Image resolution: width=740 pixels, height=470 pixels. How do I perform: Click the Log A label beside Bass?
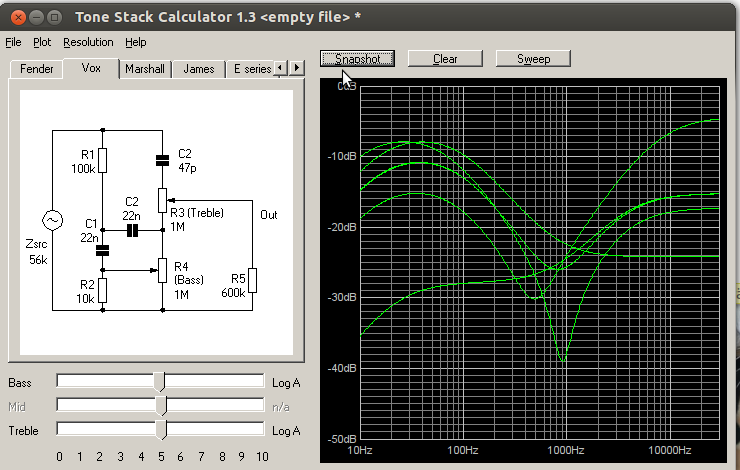(x=286, y=383)
